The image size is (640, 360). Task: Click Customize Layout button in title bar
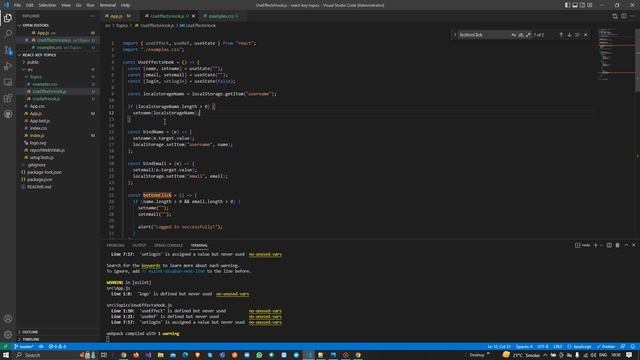click(x=590, y=5)
